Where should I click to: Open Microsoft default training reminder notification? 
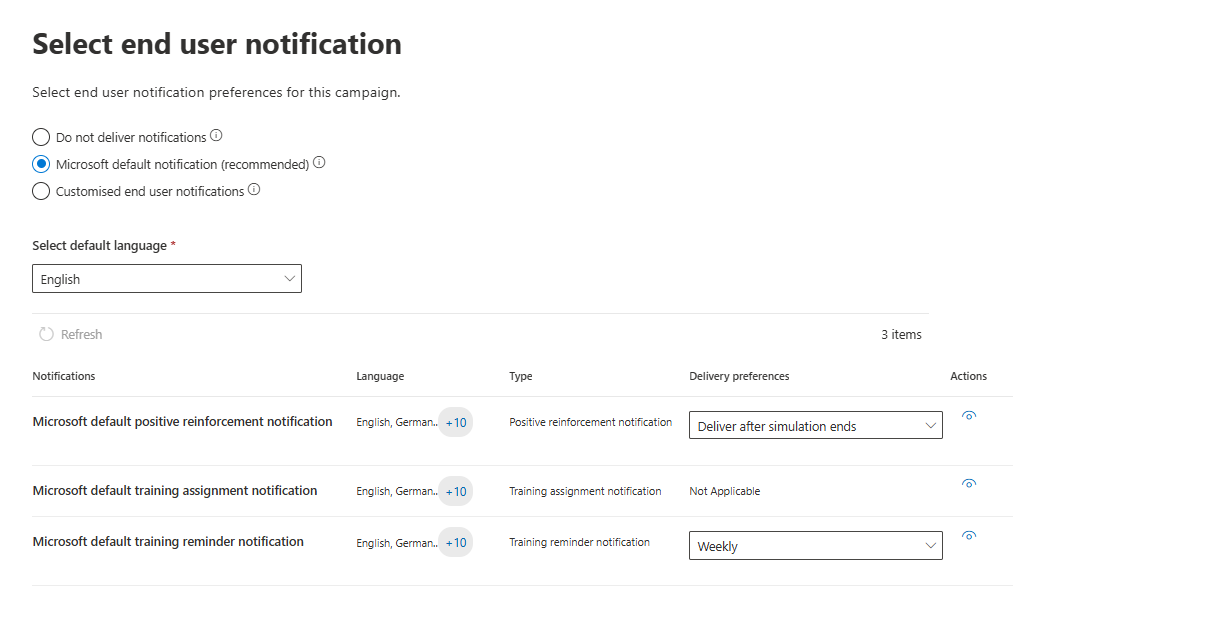click(x=168, y=542)
